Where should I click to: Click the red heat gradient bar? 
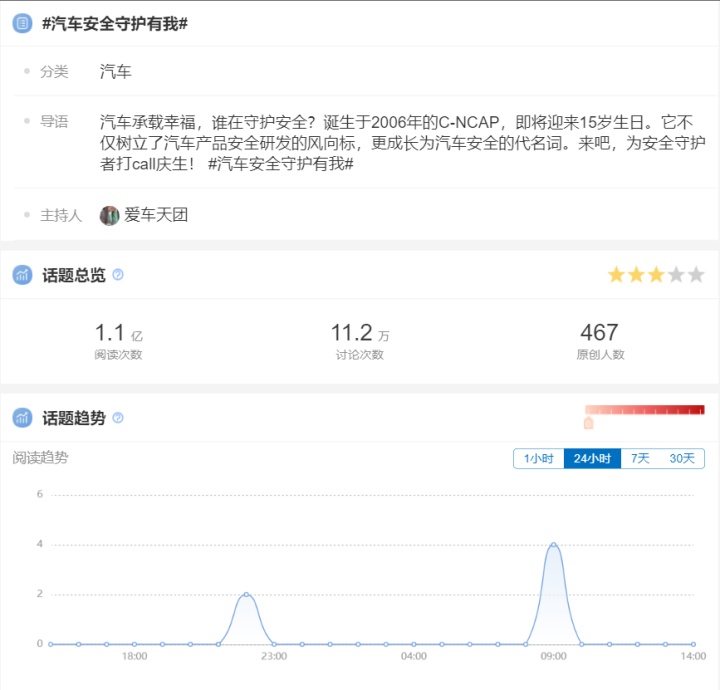pos(644,409)
